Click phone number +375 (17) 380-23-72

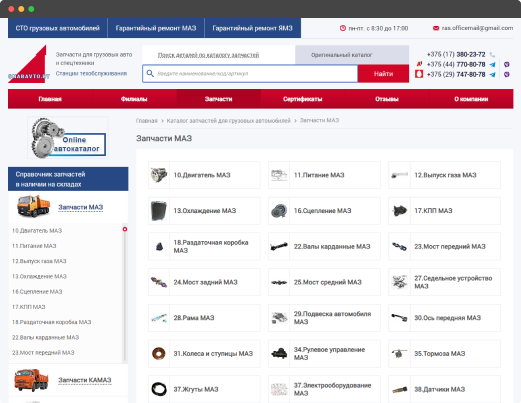[456, 54]
